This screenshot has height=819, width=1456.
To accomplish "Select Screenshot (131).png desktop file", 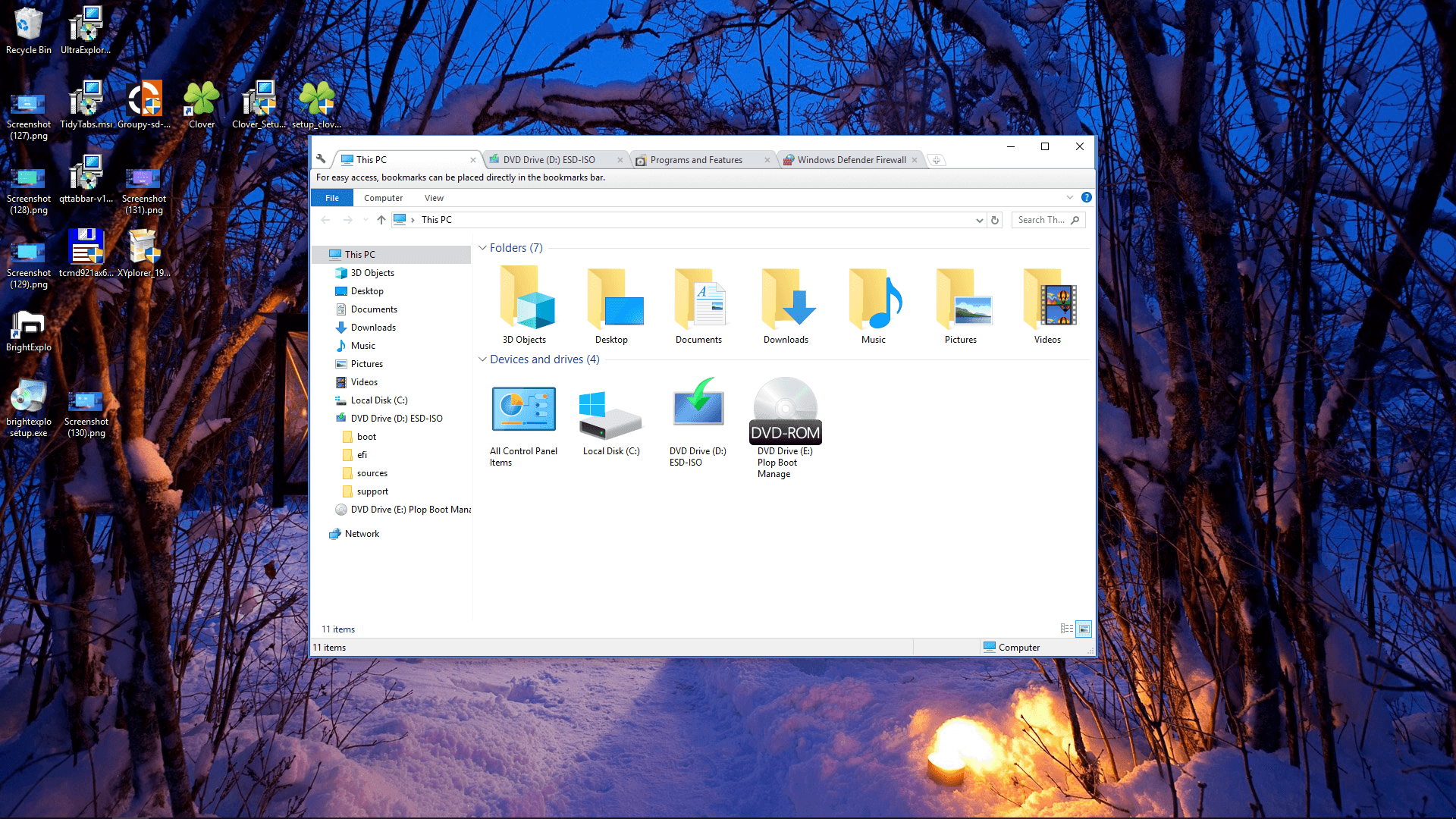I will (x=144, y=190).
